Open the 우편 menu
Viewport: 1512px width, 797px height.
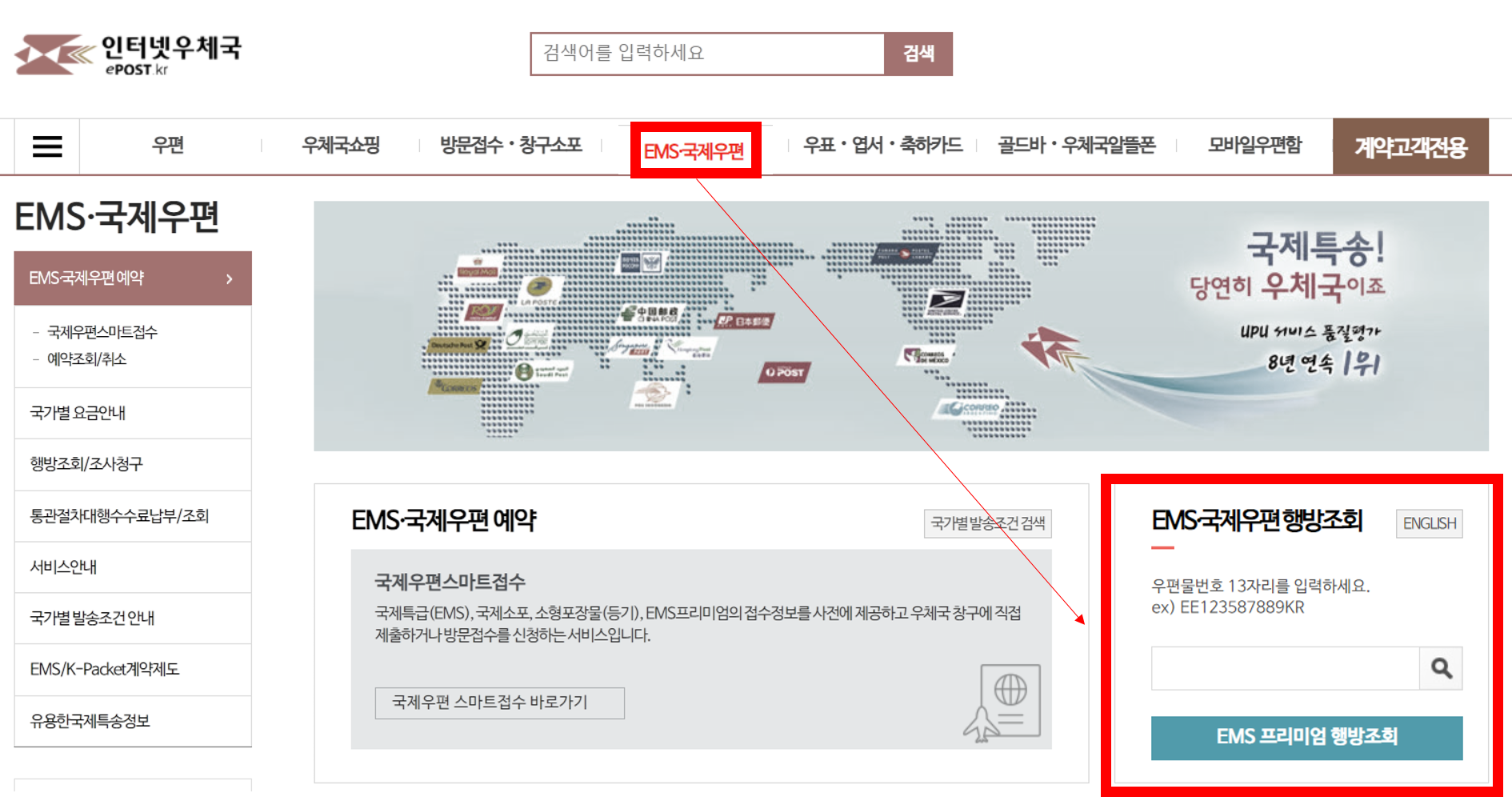coord(169,146)
